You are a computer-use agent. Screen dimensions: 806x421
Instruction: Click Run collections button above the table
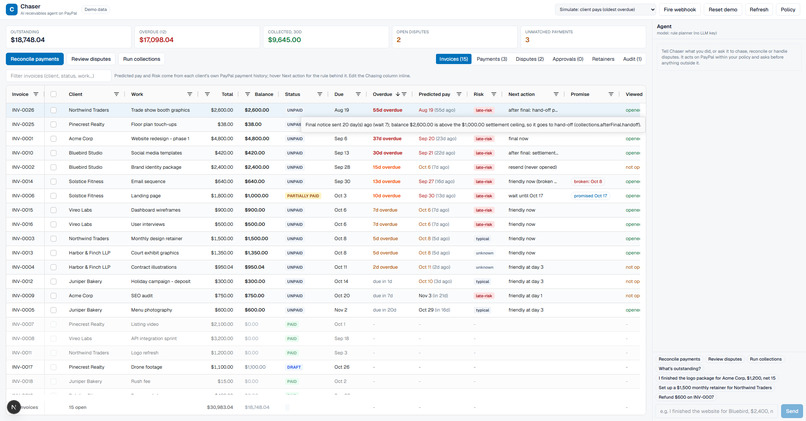tap(141, 59)
